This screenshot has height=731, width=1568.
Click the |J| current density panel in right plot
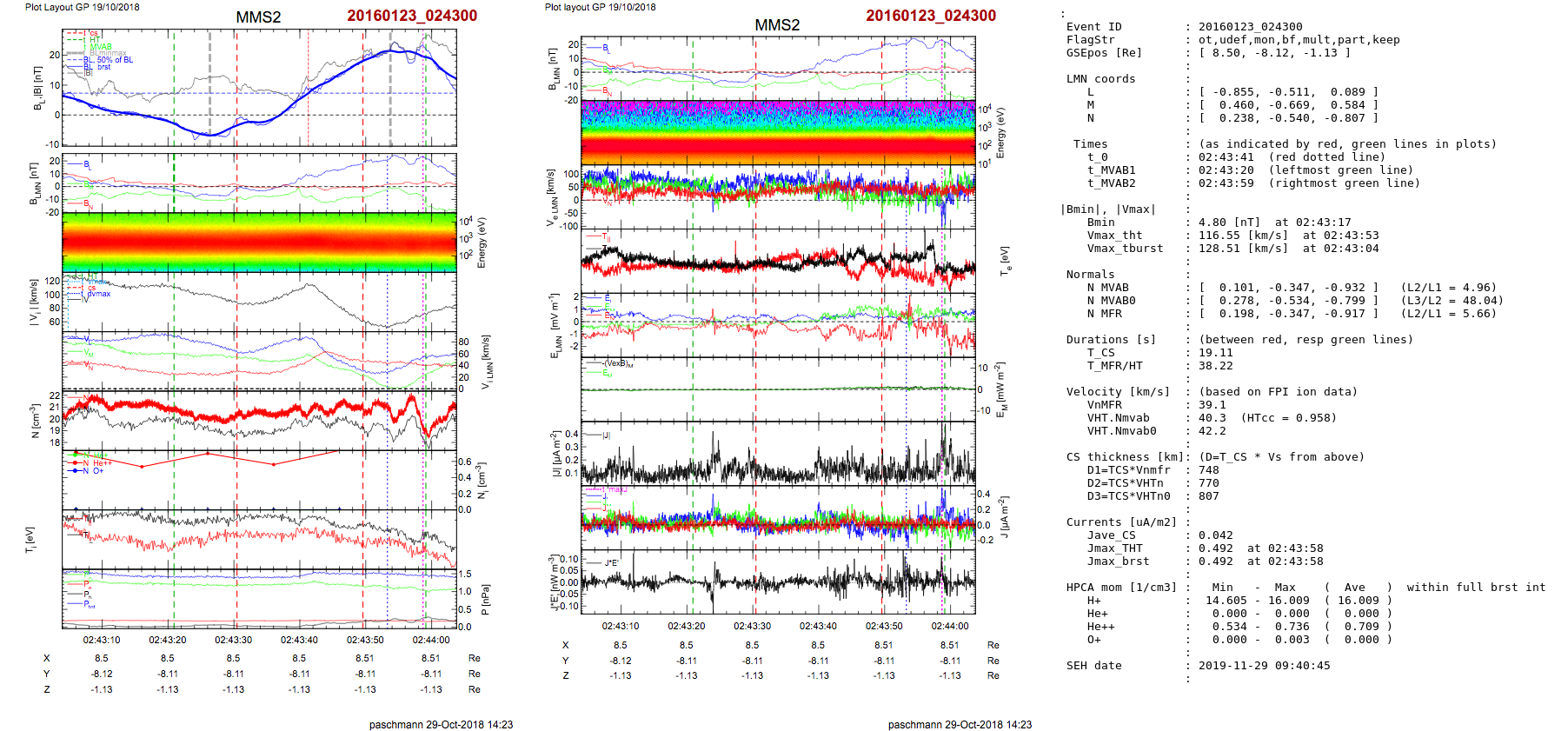pyautogui.click(x=778, y=452)
